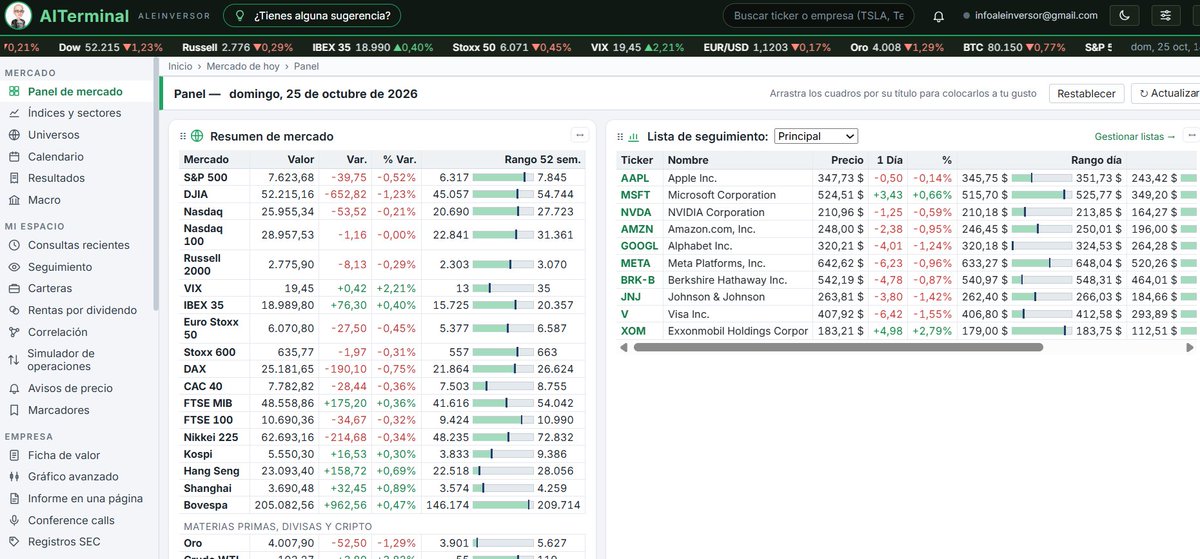The height and width of the screenshot is (559, 1200).
Task: Click the Actualizar button
Action: [1165, 93]
